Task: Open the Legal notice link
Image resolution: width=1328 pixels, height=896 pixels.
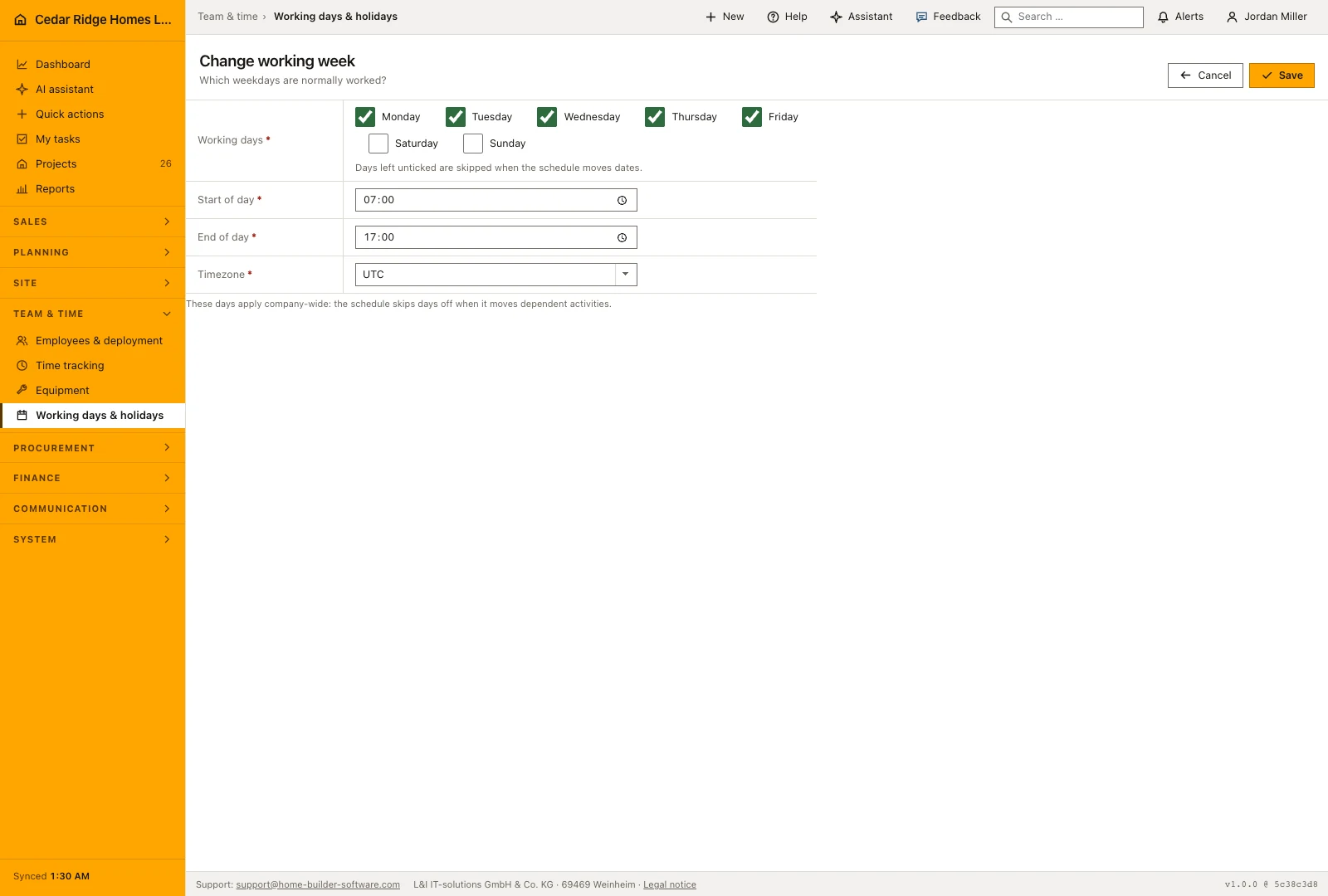Action: click(670, 884)
